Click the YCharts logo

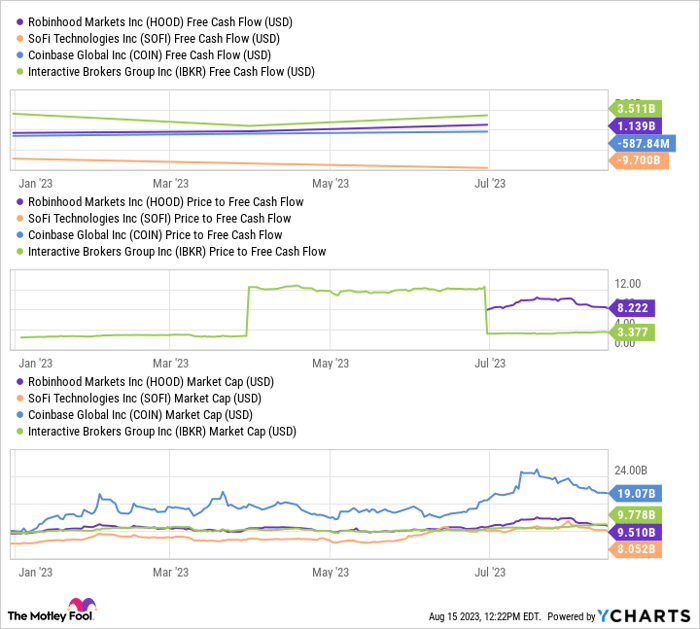pos(644,616)
